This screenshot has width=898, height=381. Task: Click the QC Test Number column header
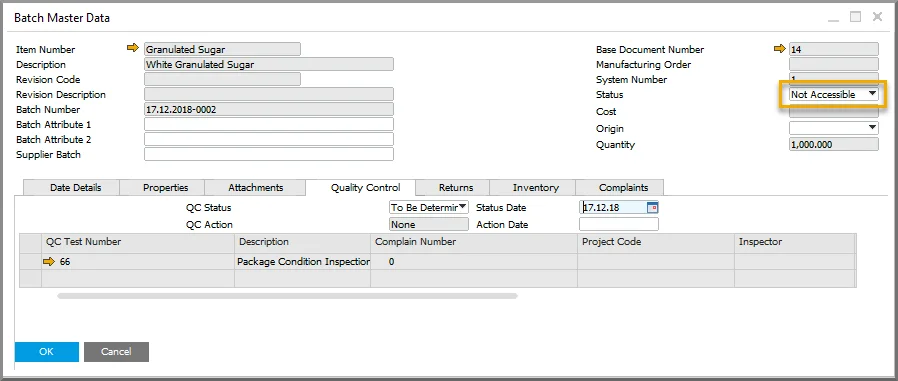pyautogui.click(x=138, y=242)
